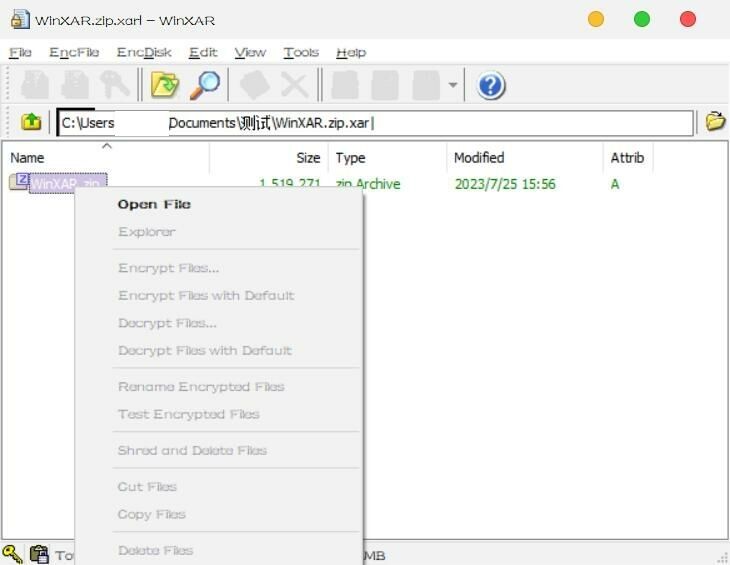Sort list by Modified column header
This screenshot has width=730, height=565.
[479, 158]
